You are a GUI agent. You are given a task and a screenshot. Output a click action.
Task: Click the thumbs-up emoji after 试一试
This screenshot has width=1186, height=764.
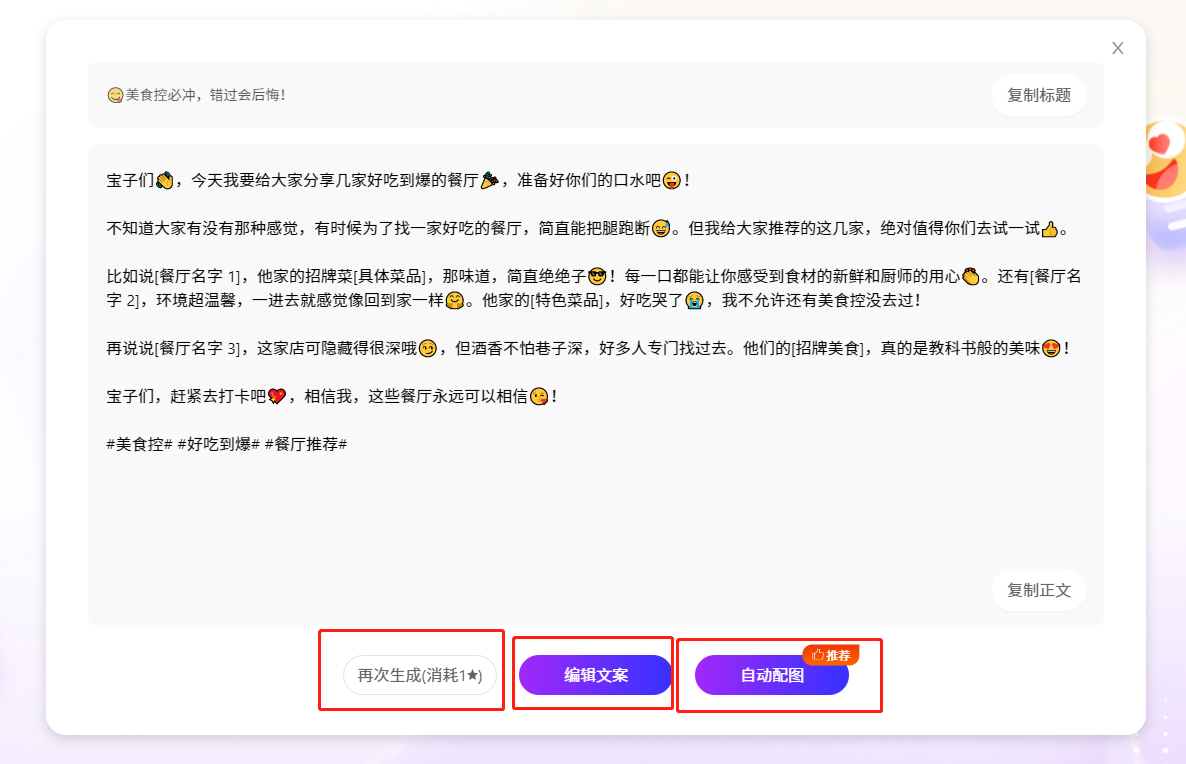(1049, 229)
